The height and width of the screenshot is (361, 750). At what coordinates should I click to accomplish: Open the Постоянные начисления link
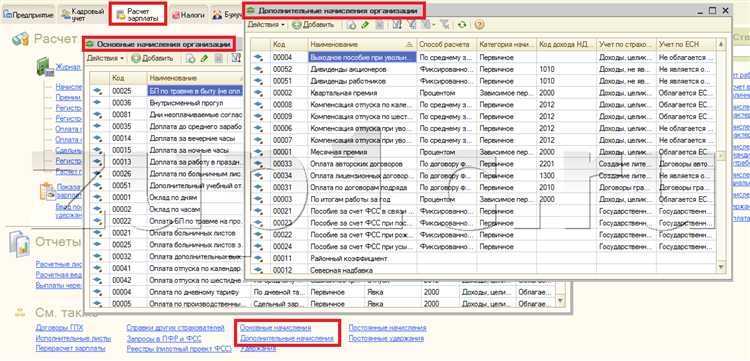pos(387,328)
